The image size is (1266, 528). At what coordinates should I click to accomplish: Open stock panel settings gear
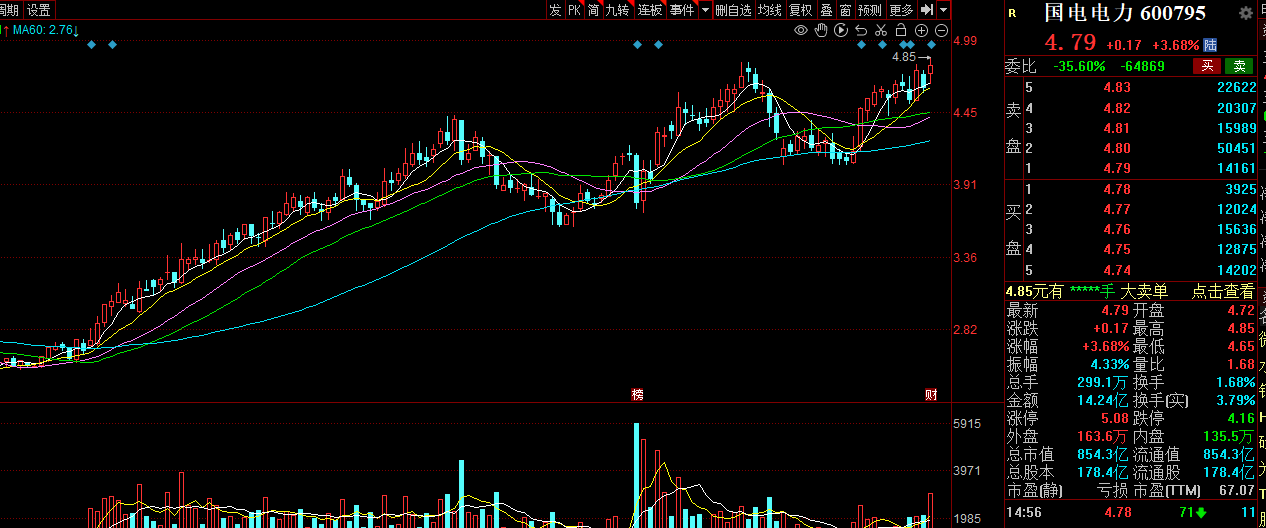pyautogui.click(x=1245, y=13)
